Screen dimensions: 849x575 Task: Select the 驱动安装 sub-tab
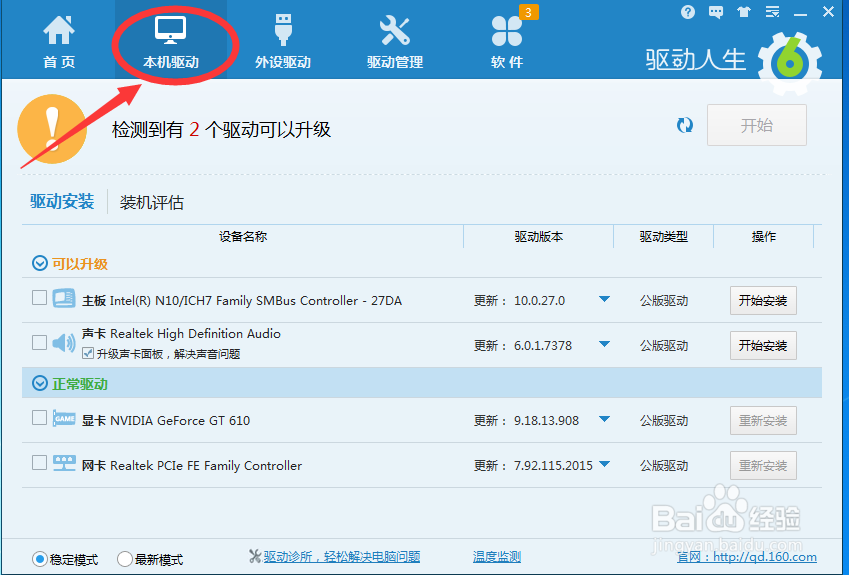click(62, 201)
